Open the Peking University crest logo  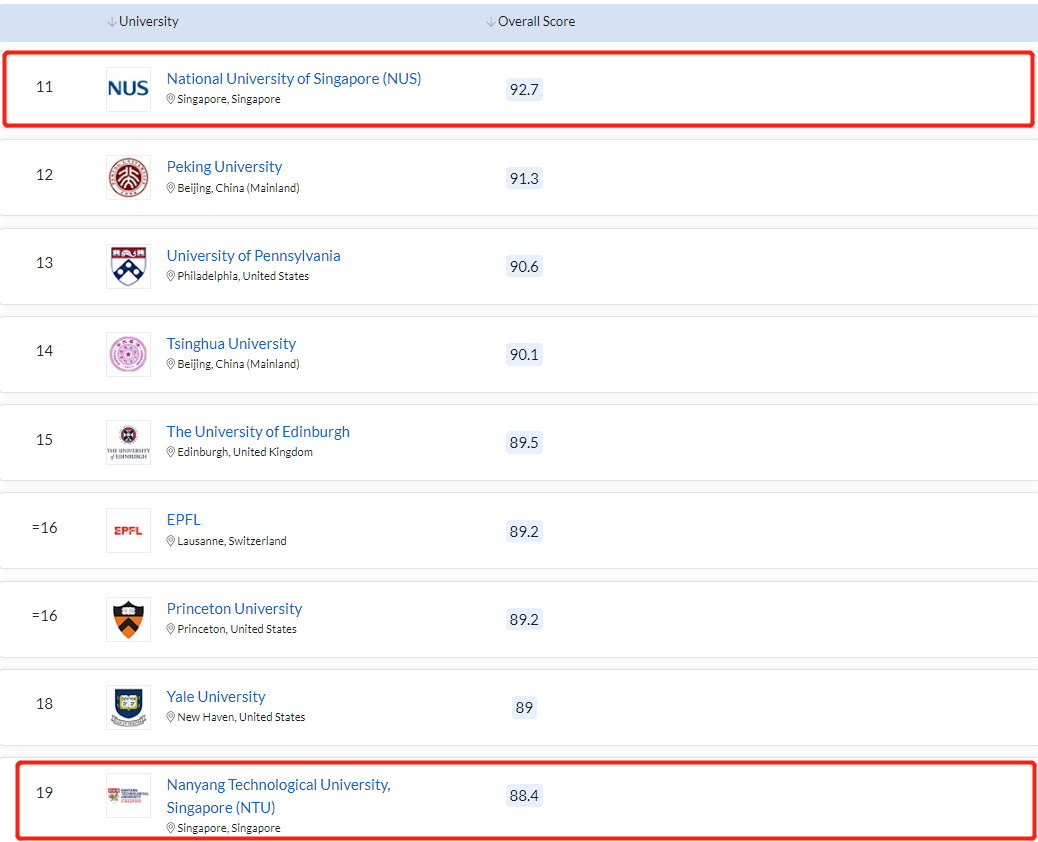(x=128, y=177)
